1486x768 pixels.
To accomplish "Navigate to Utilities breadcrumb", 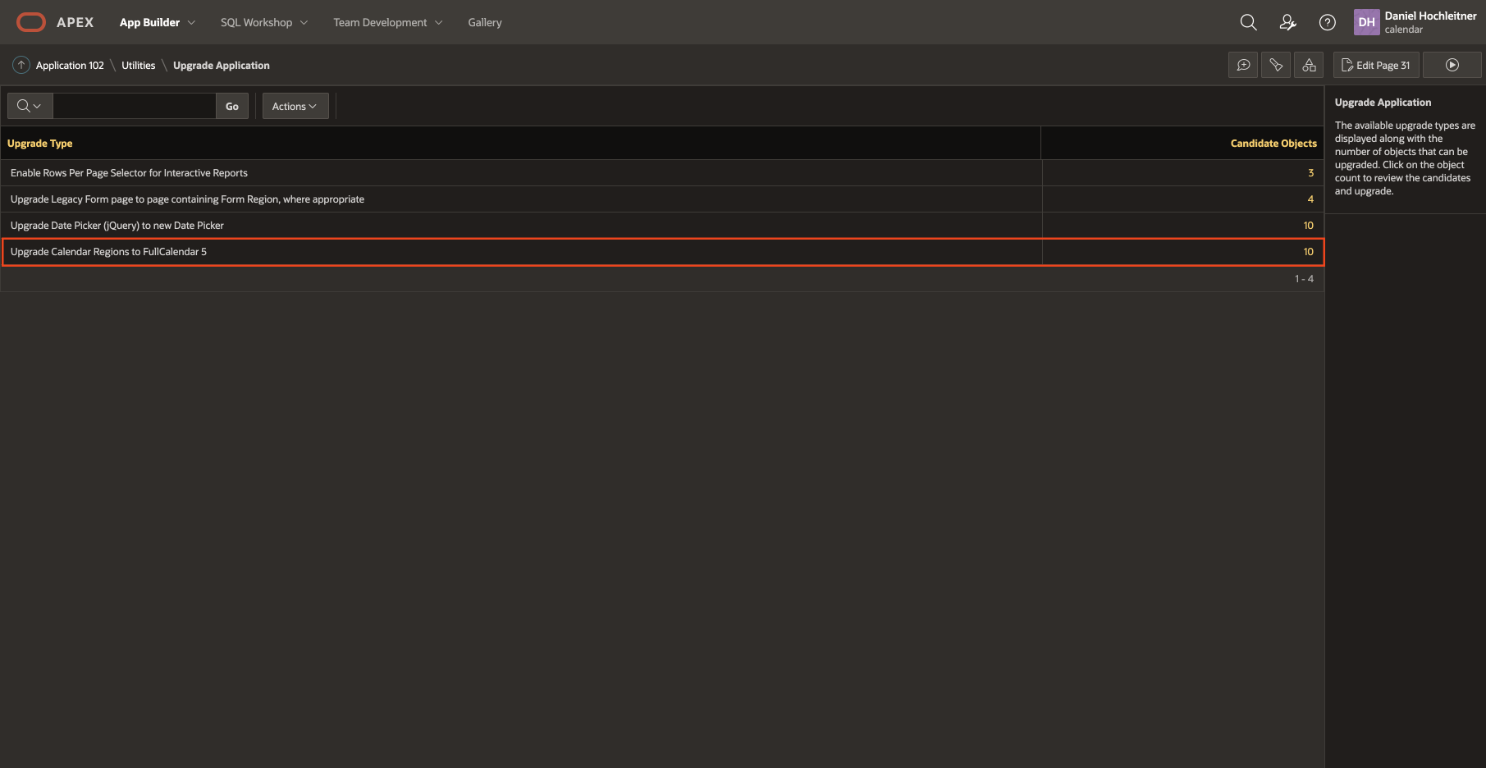I will 139,65.
